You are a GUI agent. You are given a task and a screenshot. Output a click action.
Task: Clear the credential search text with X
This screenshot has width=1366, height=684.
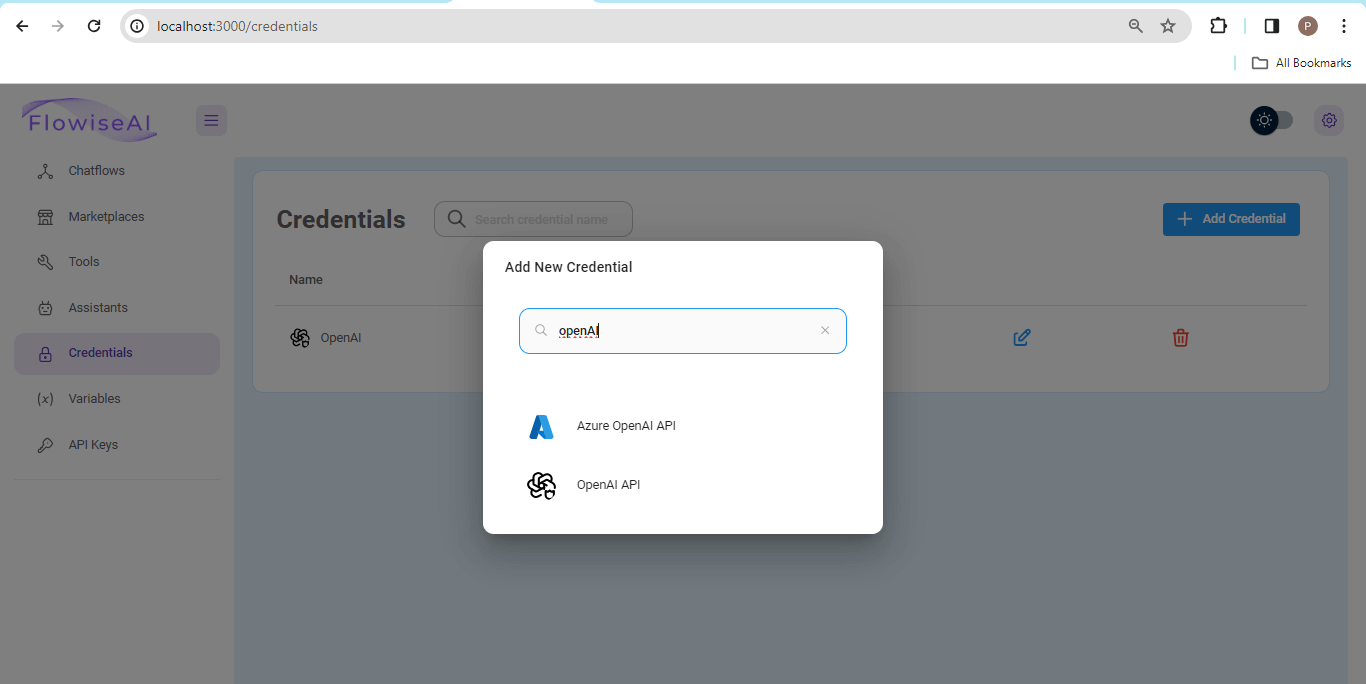click(825, 331)
